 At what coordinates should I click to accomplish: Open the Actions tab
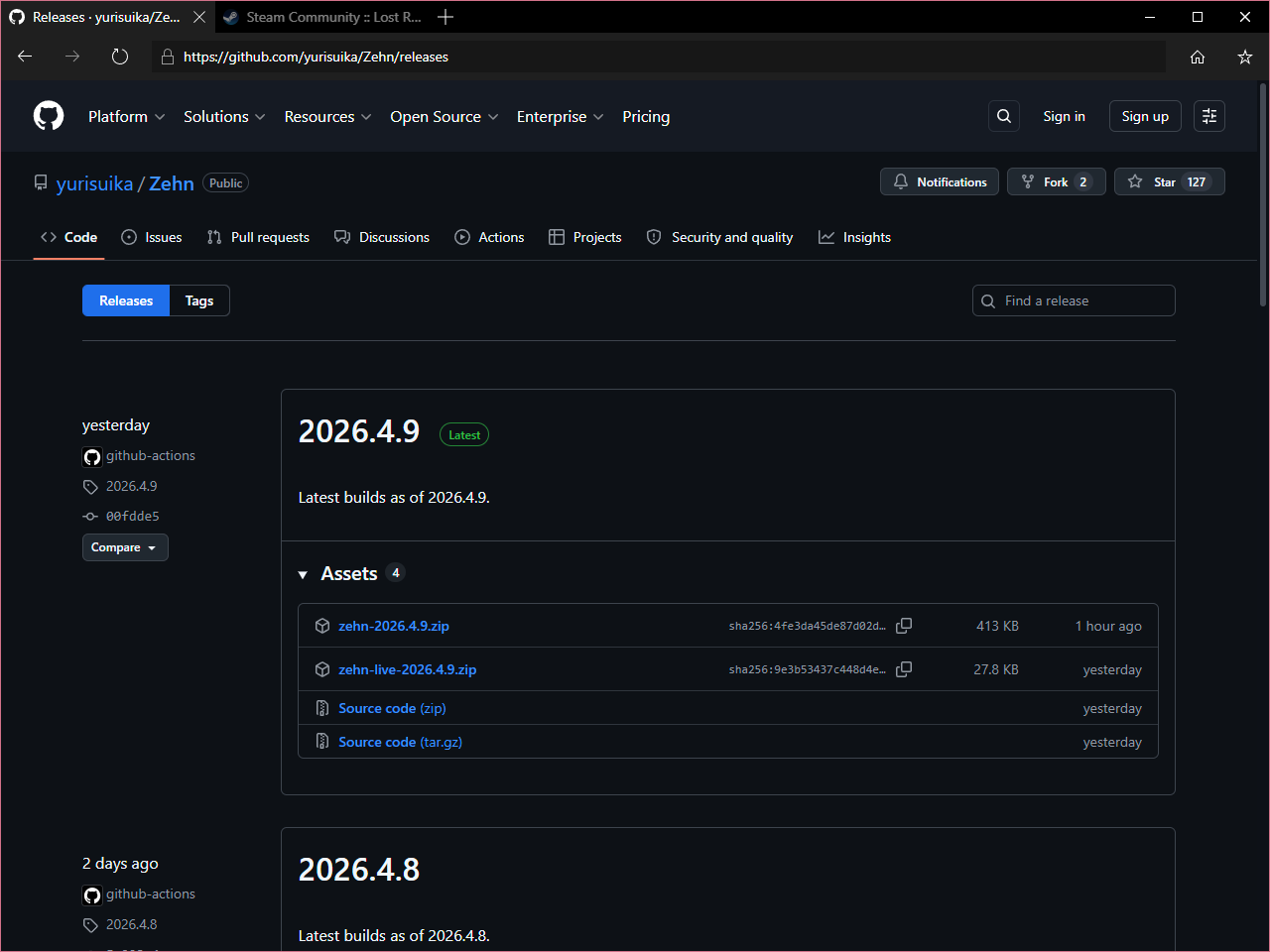(x=489, y=237)
